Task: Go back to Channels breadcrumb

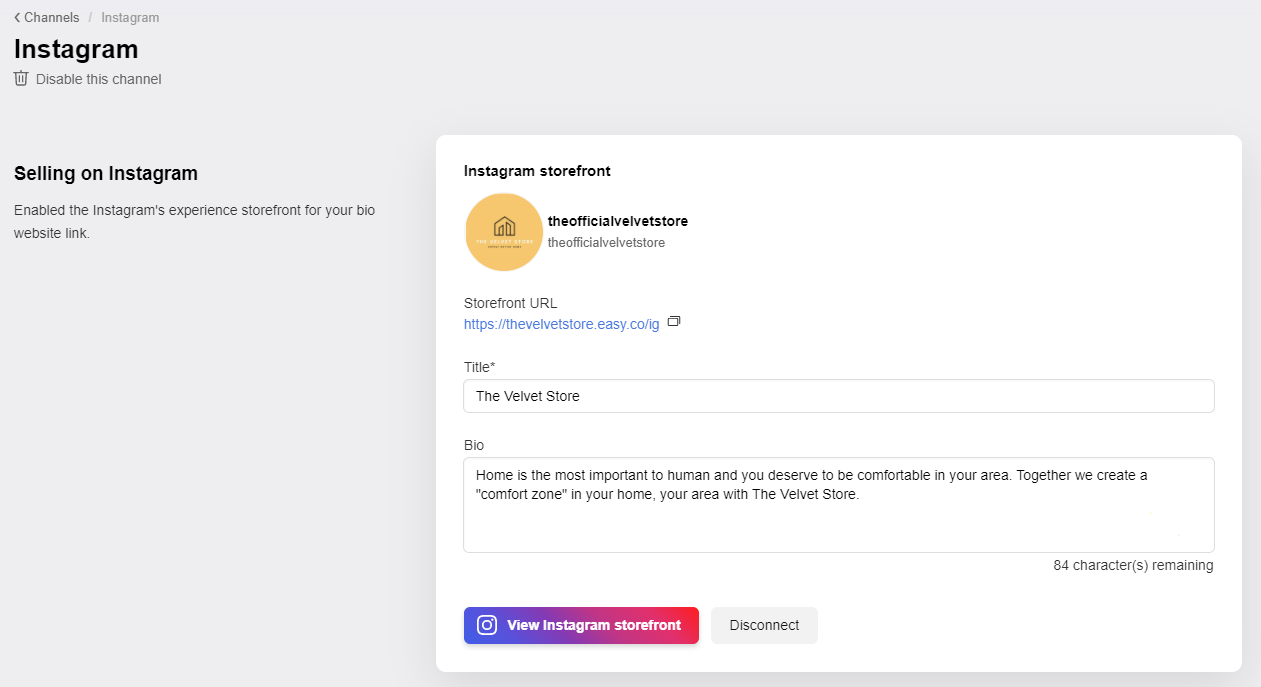Action: point(46,17)
